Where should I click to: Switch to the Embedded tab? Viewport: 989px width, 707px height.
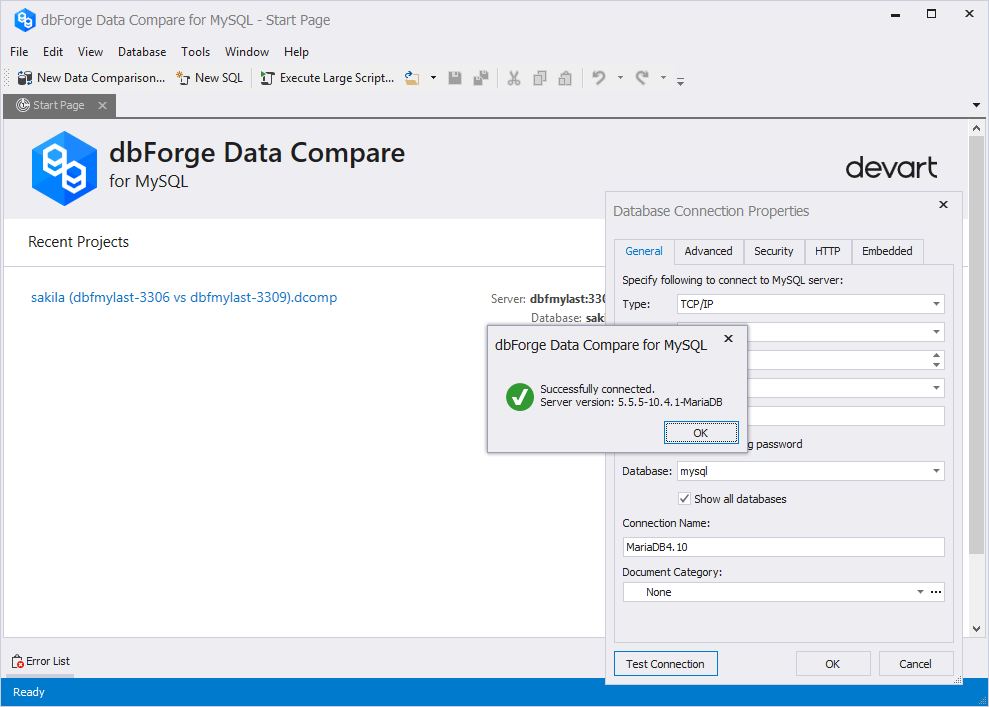point(887,251)
